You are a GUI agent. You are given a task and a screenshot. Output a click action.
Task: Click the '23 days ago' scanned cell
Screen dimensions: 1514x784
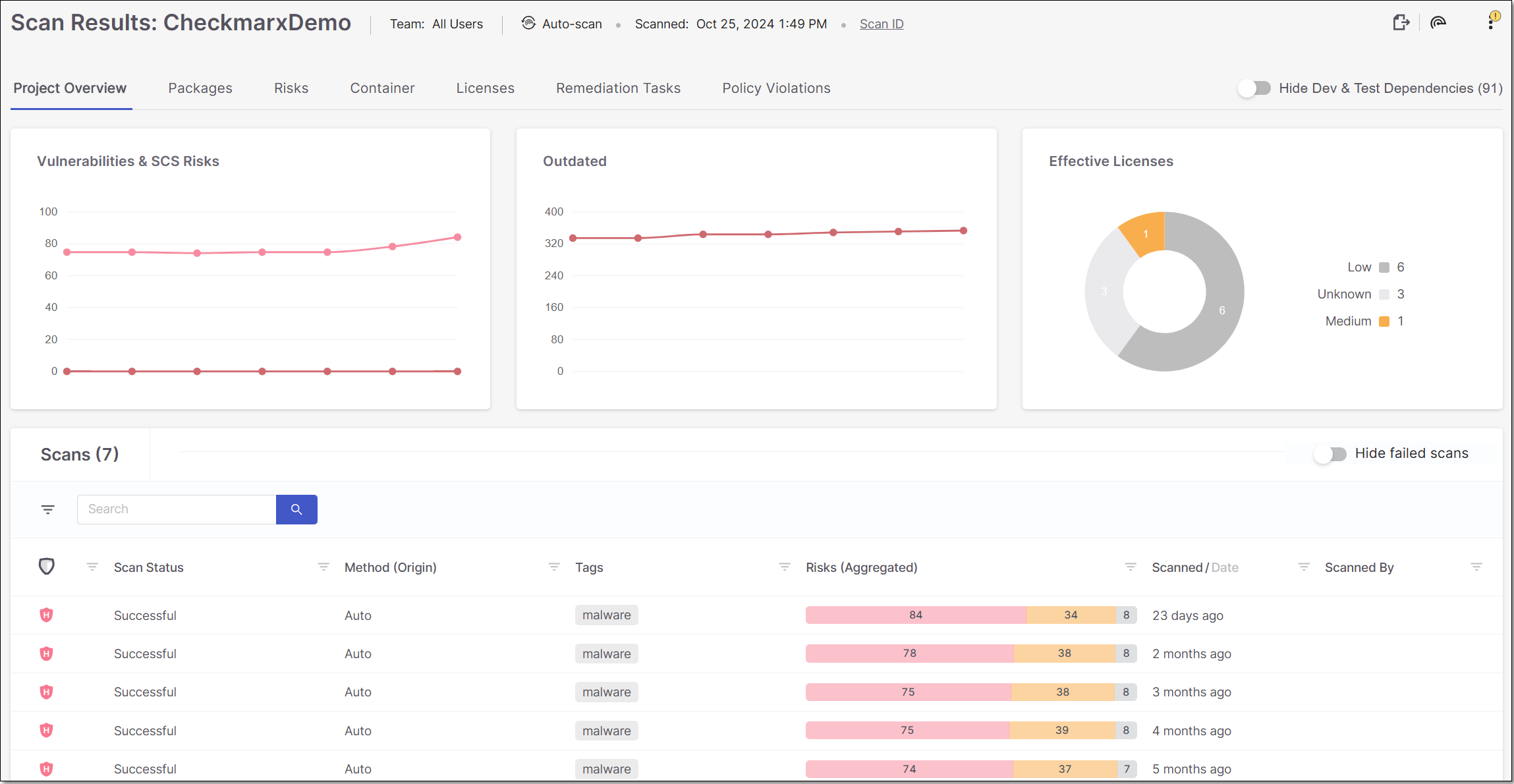coord(1187,615)
